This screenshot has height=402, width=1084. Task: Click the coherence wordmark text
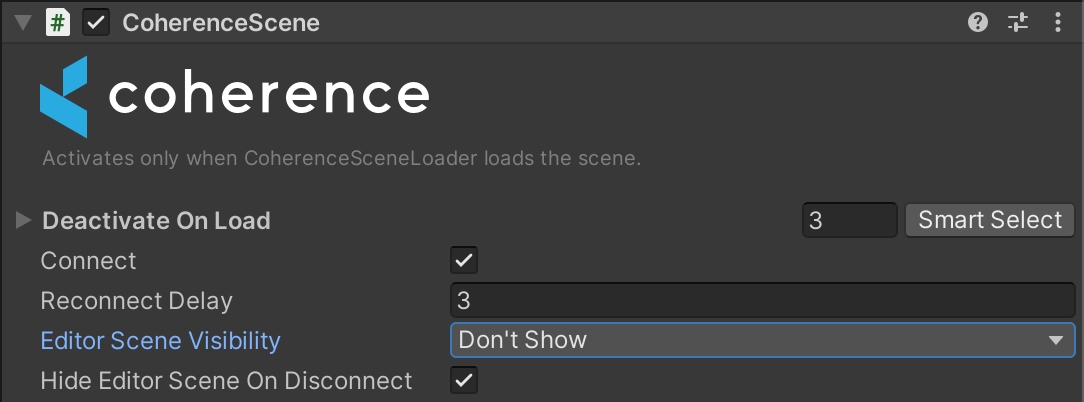click(268, 96)
